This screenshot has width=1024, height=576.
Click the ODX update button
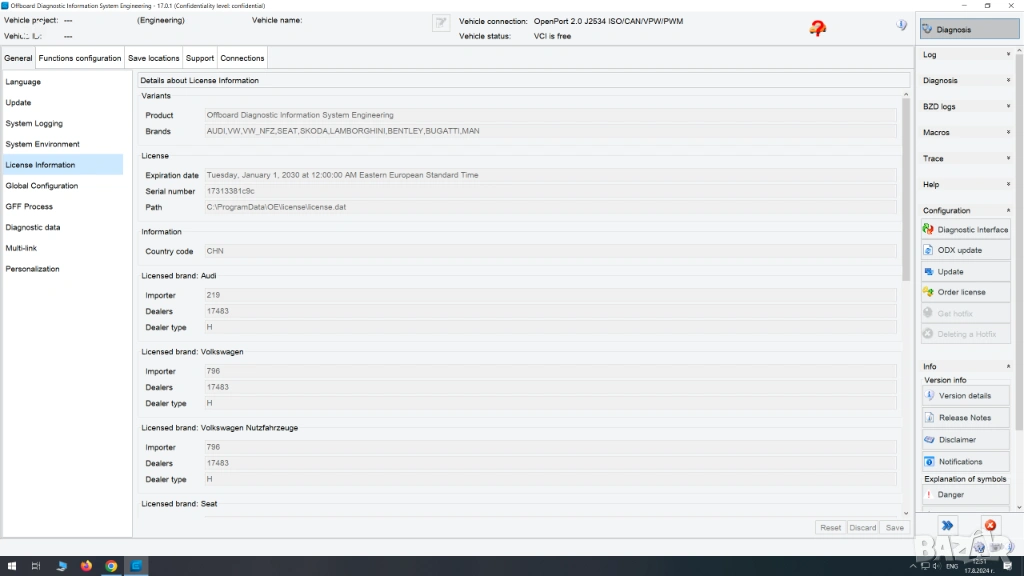tap(966, 251)
